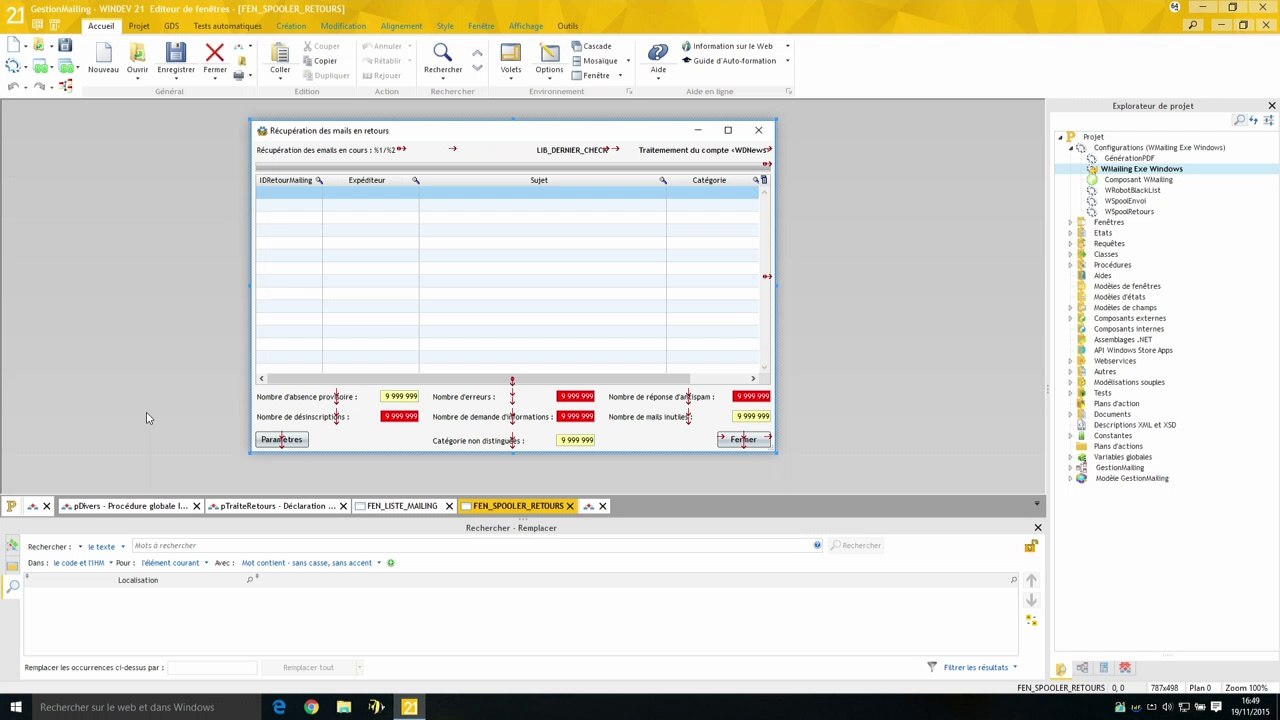Click the replace-occurrences input field

(x=211, y=667)
